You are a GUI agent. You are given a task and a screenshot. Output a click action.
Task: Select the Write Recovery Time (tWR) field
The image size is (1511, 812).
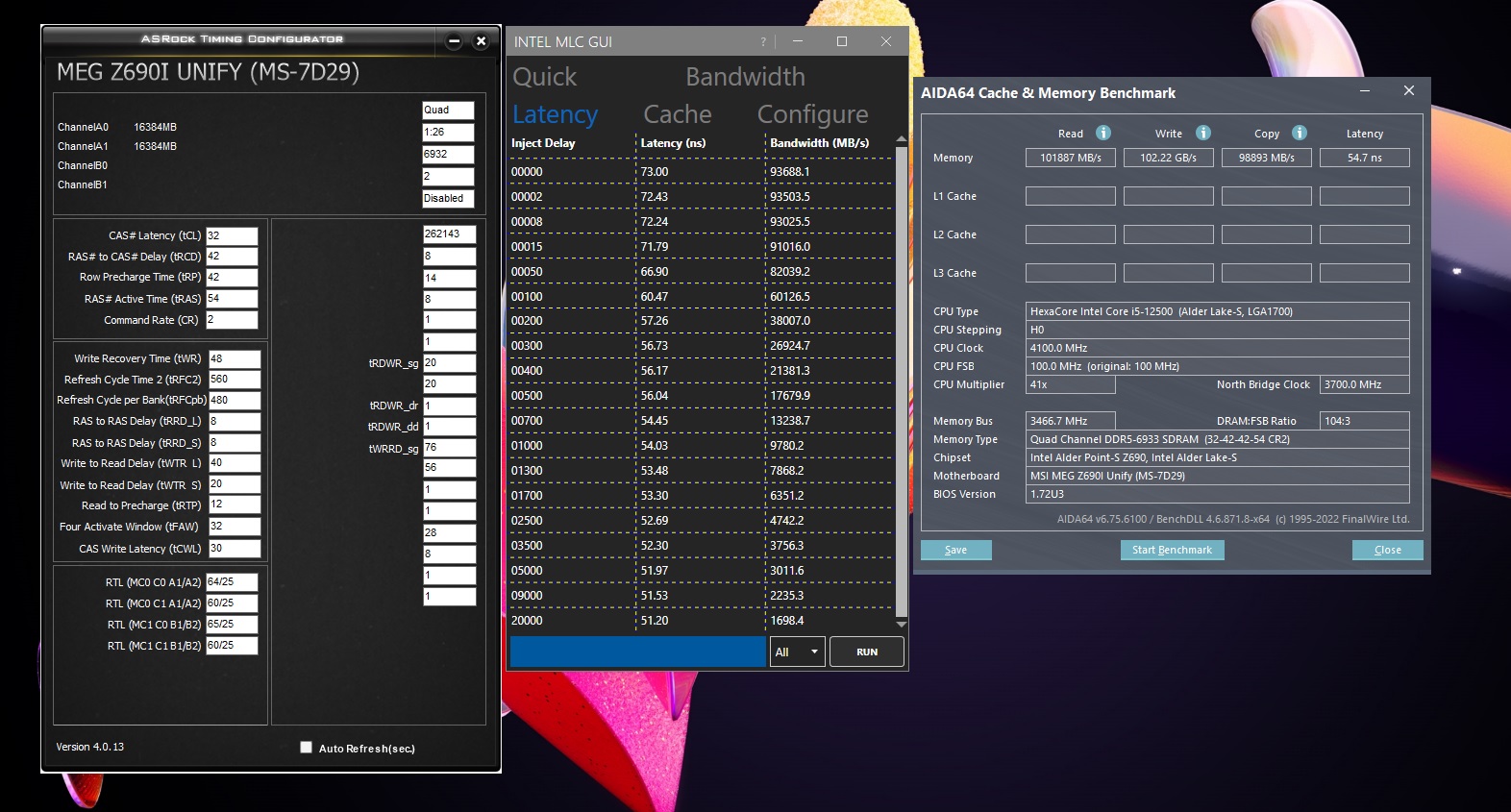tap(235, 358)
